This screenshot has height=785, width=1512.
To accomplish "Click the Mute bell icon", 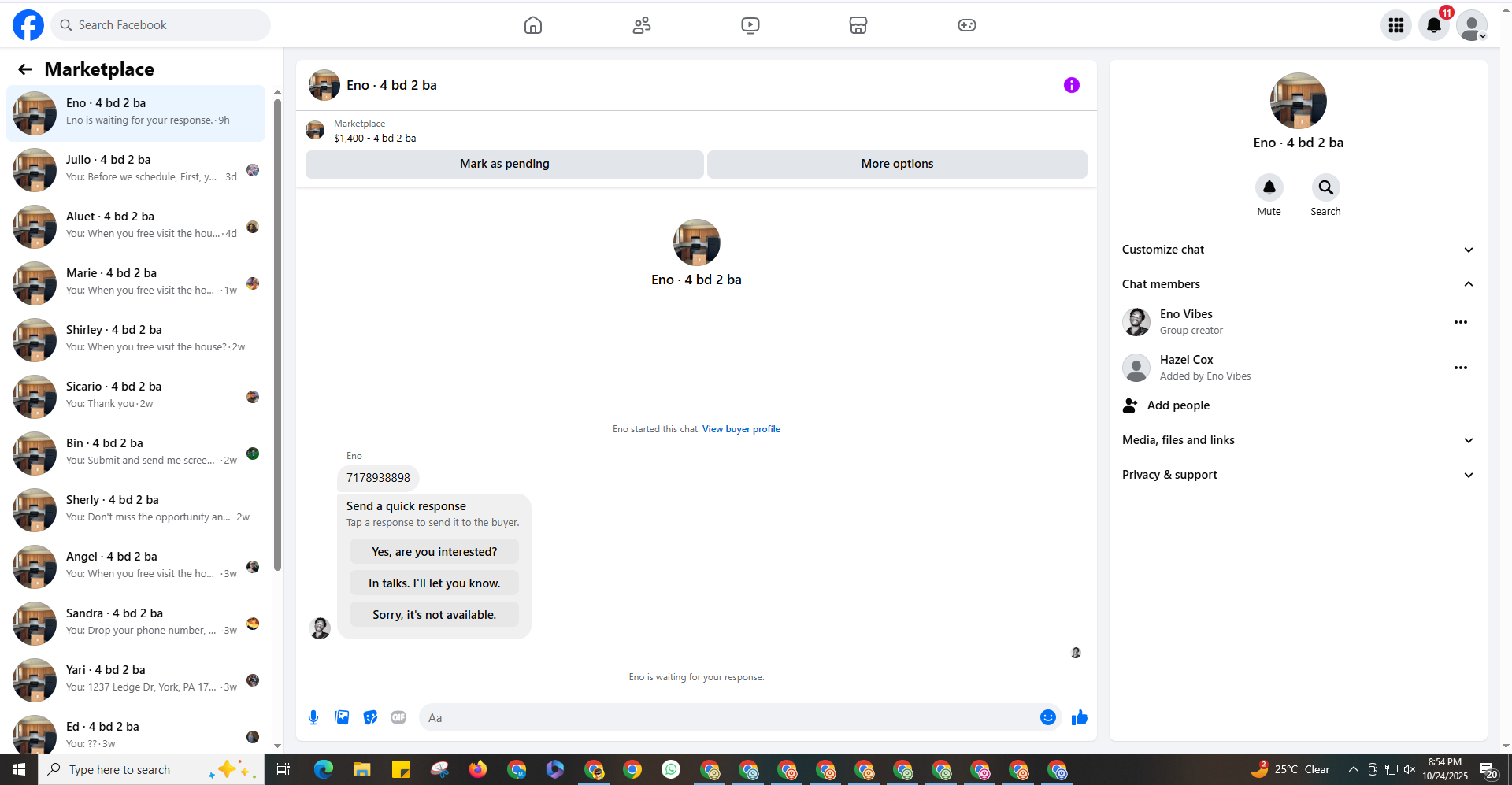I will 1269,187.
